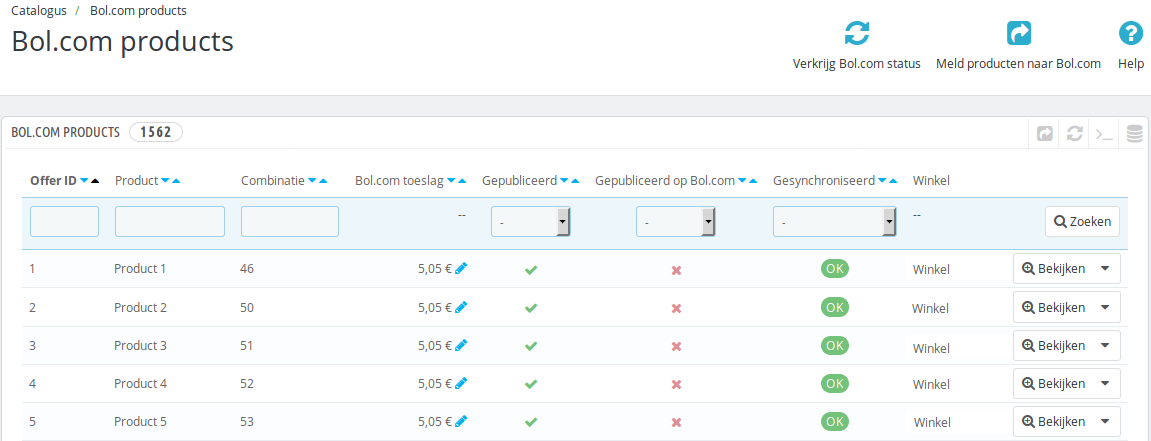Click Bekijken for Product 4
Screen dimensions: 1151x441
1055,383
